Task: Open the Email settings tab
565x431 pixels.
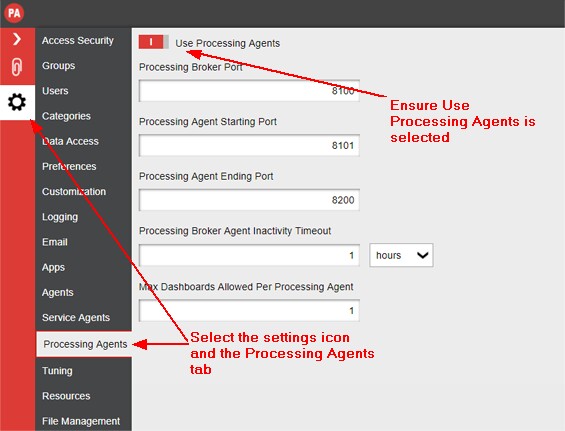Action: (x=55, y=242)
